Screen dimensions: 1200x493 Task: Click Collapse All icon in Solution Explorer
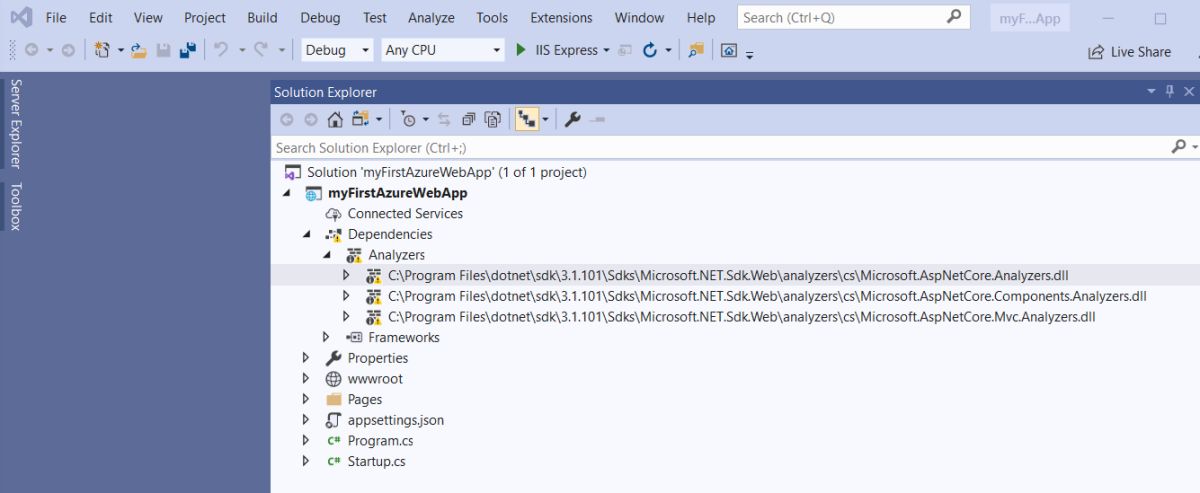[x=468, y=119]
